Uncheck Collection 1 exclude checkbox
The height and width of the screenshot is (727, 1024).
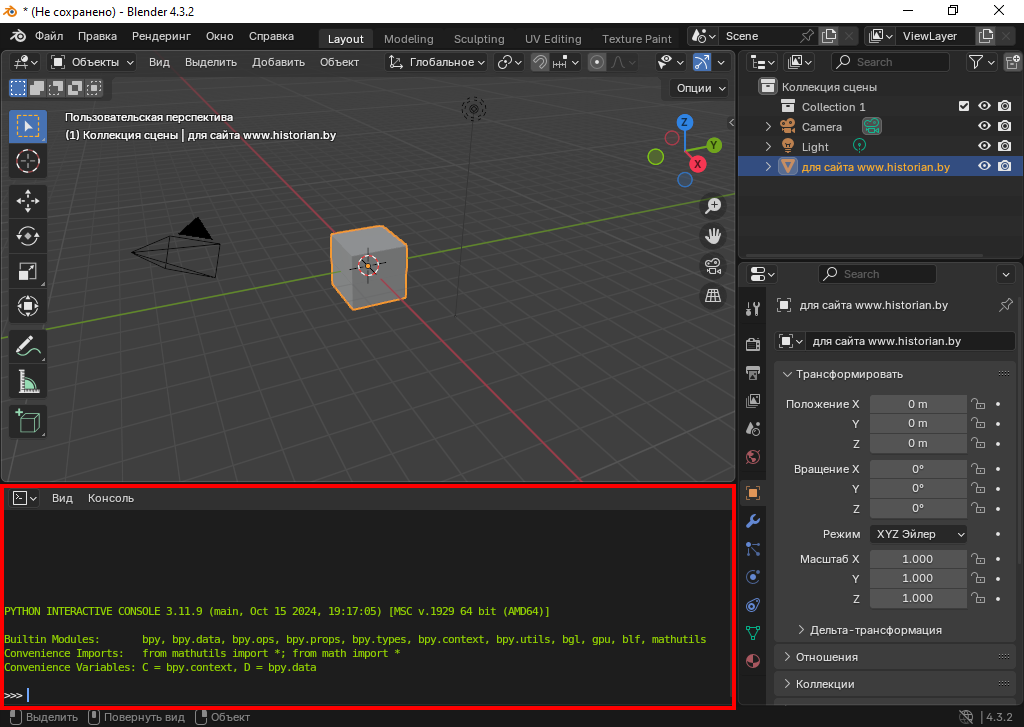click(x=964, y=107)
